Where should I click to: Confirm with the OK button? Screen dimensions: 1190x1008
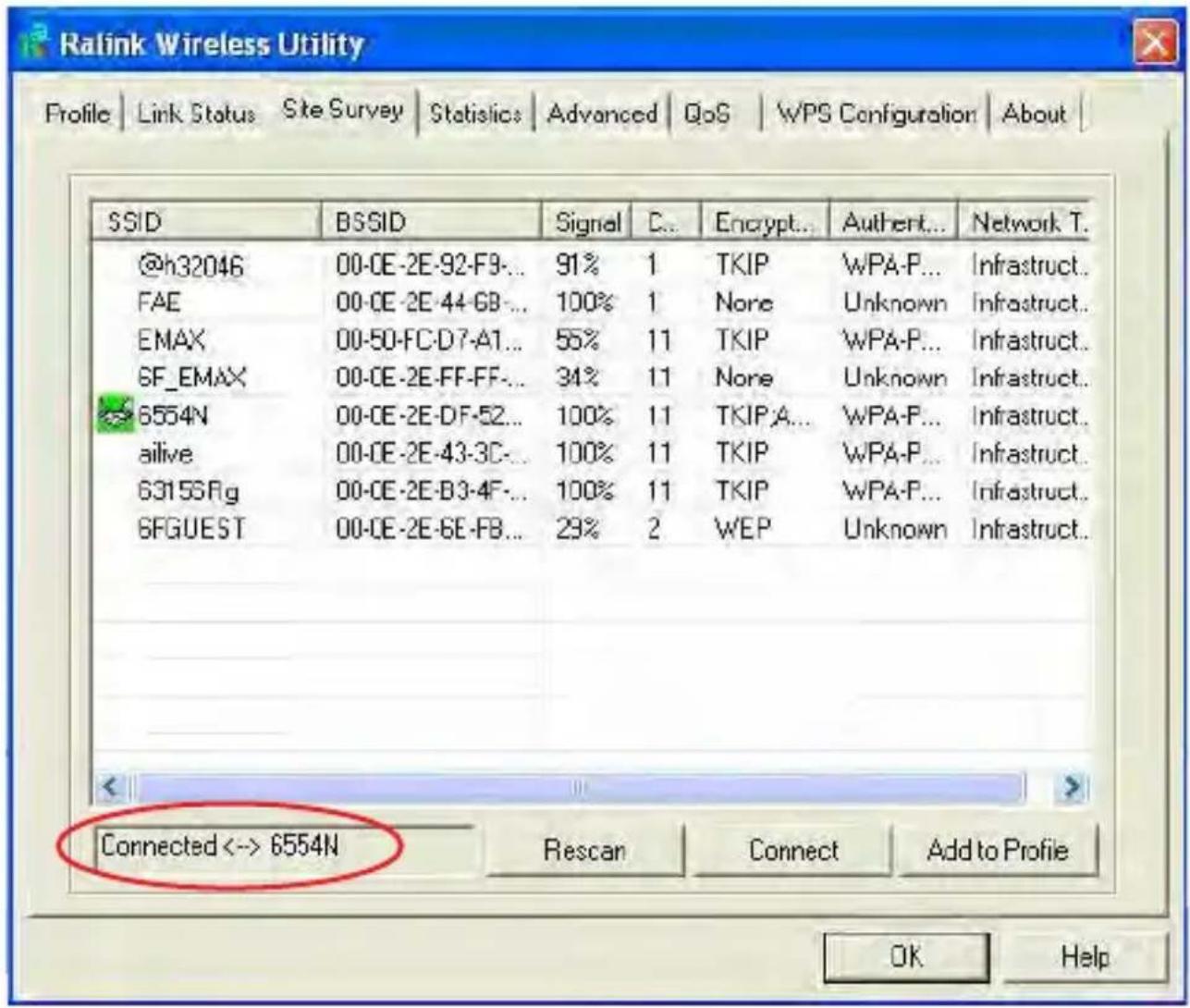(906, 956)
